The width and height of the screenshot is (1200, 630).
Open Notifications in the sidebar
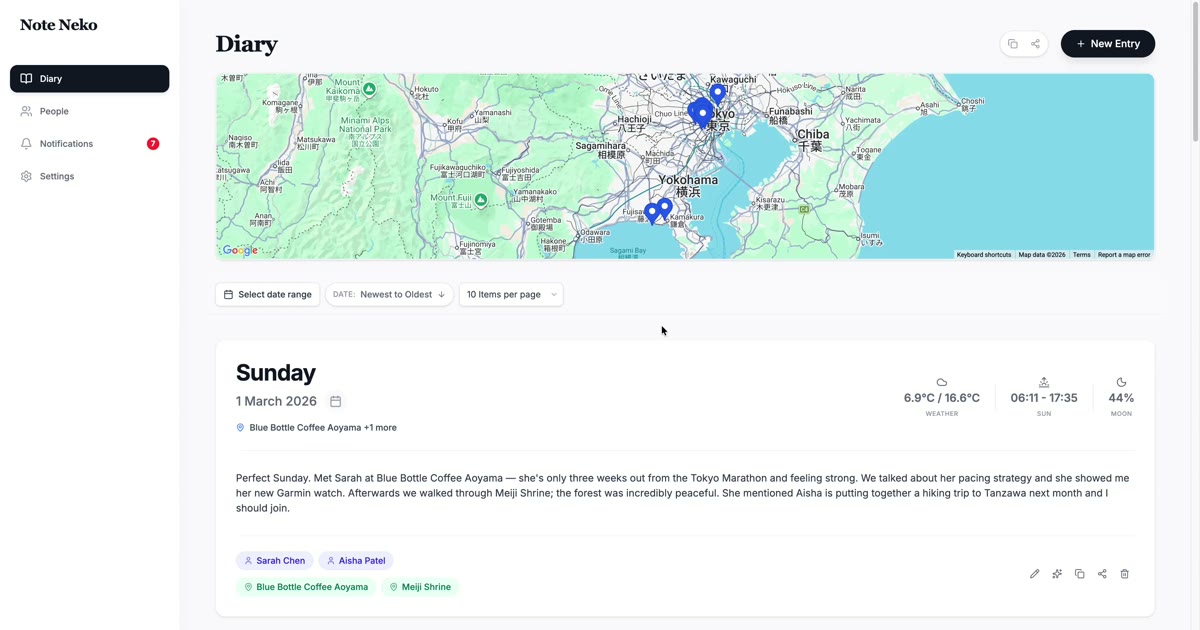[x=89, y=144]
